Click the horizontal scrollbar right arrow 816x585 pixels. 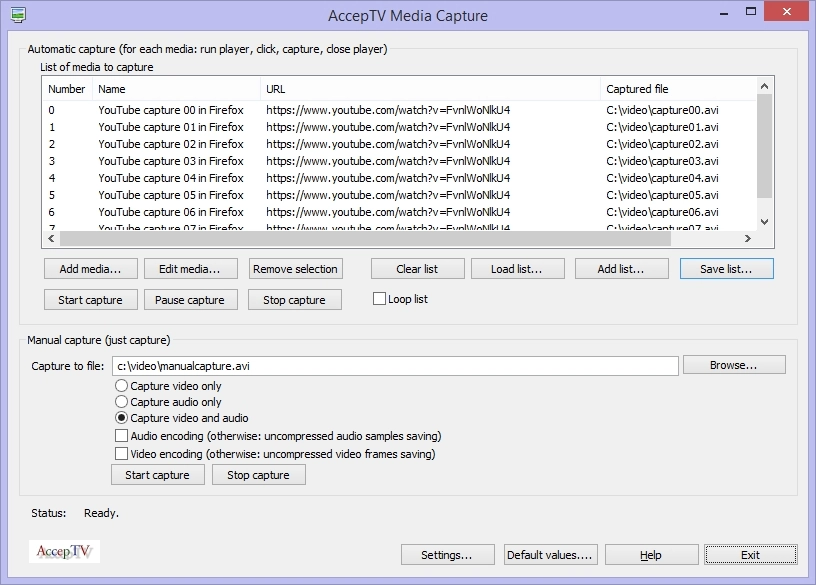coord(746,239)
